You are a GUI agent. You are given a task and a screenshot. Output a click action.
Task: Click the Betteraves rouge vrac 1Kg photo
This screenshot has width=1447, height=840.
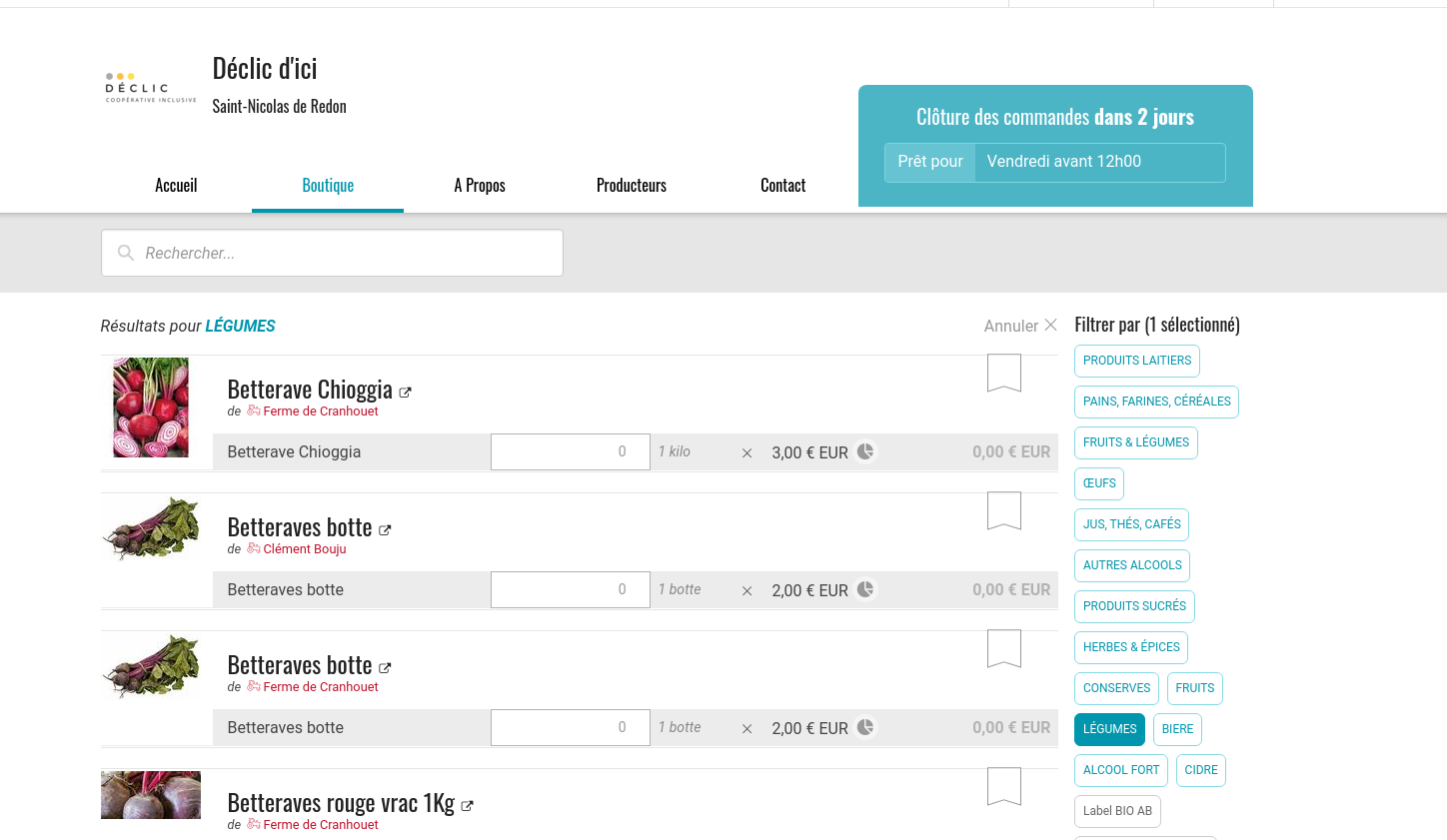pyautogui.click(x=151, y=795)
